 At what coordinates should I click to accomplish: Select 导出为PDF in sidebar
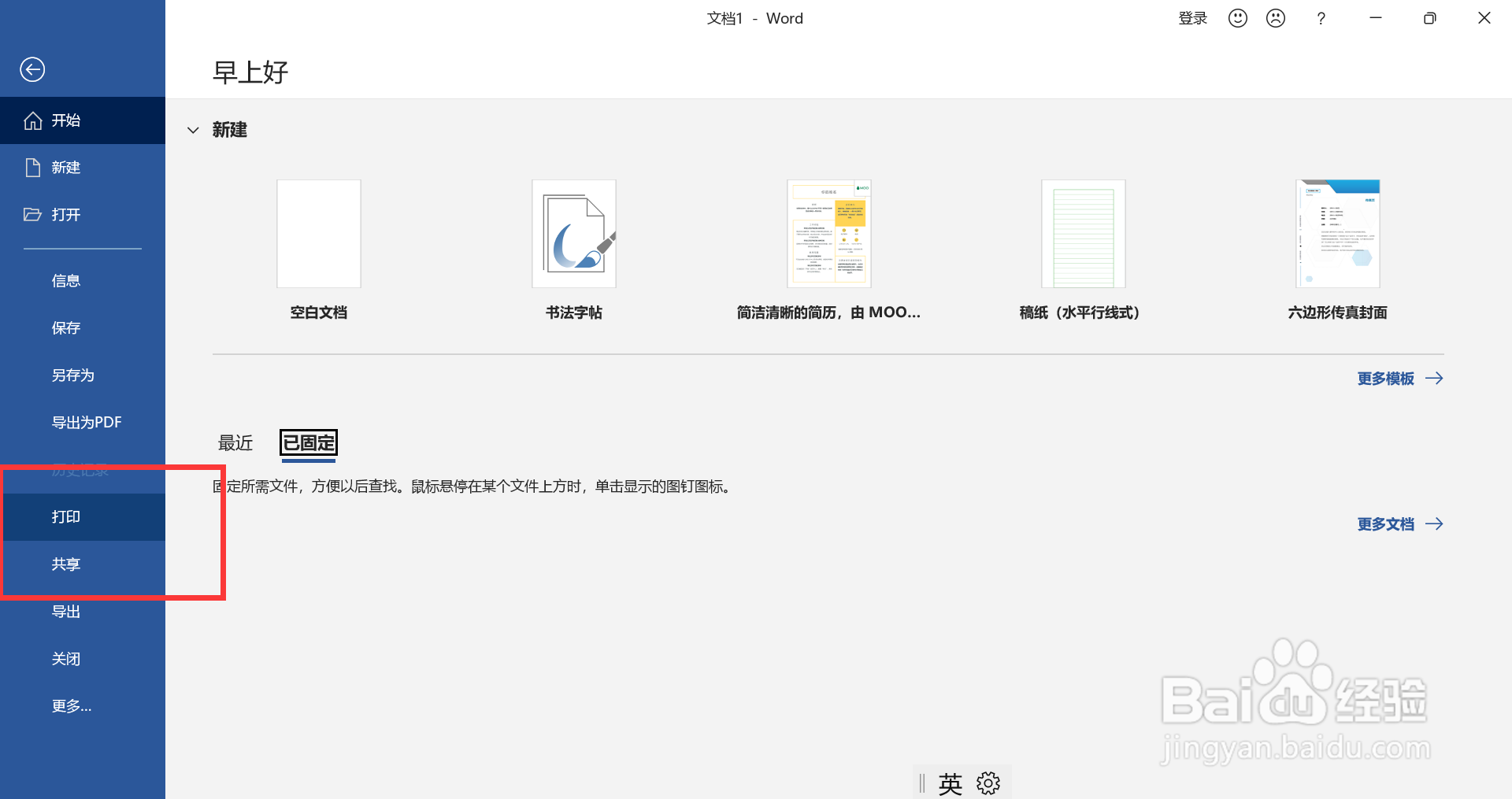(x=83, y=423)
